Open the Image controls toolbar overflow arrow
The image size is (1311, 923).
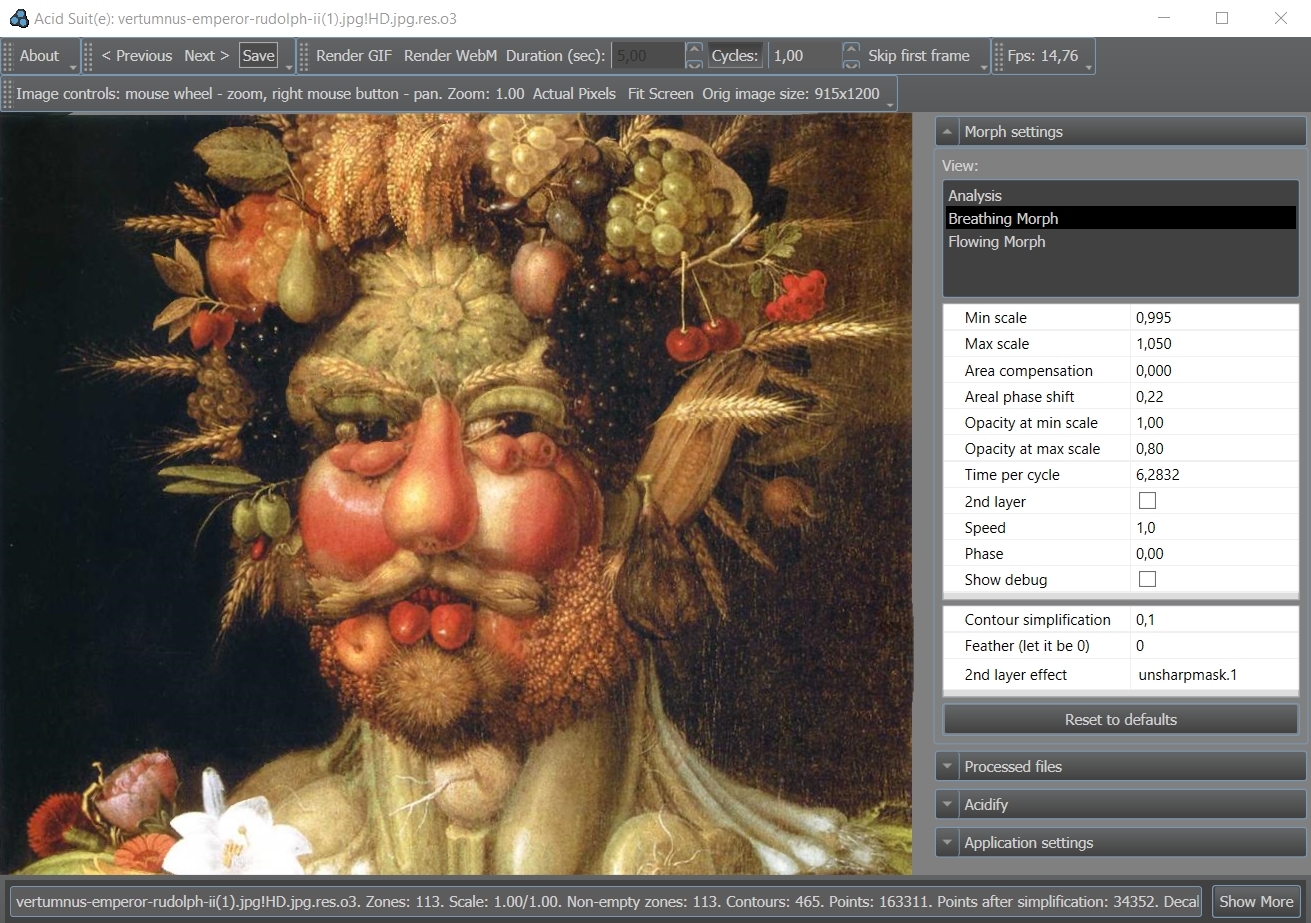[x=890, y=104]
